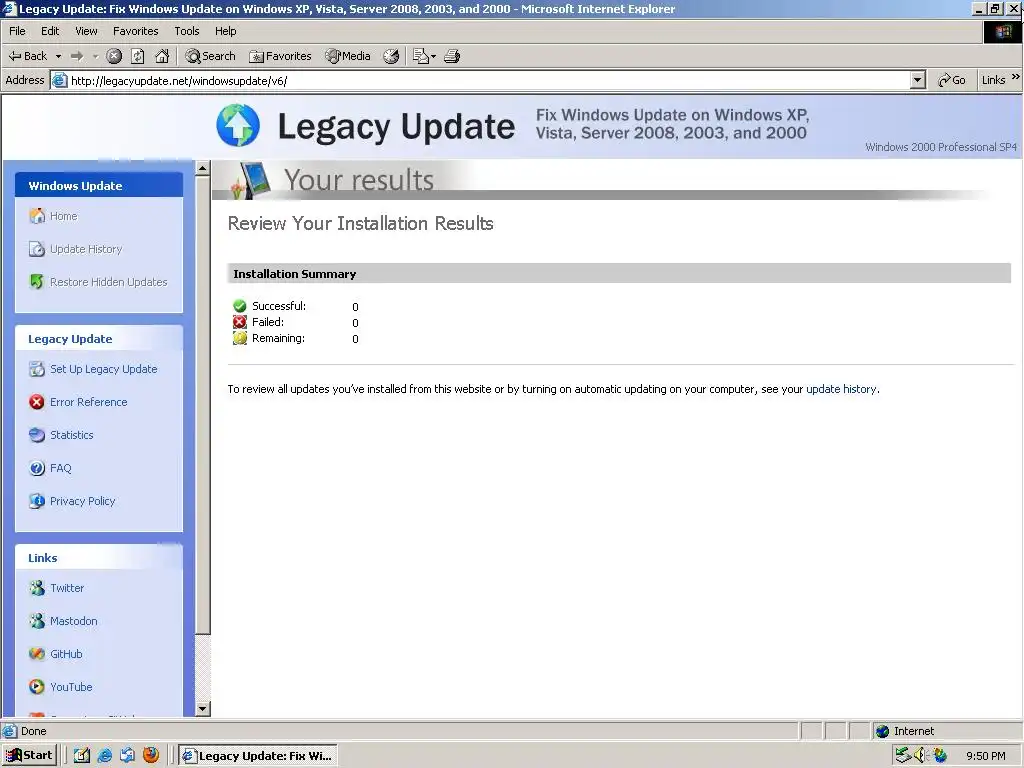Screen dimensions: 1024x768
Task: Click the Mail toolbar icon
Action: 424,56
